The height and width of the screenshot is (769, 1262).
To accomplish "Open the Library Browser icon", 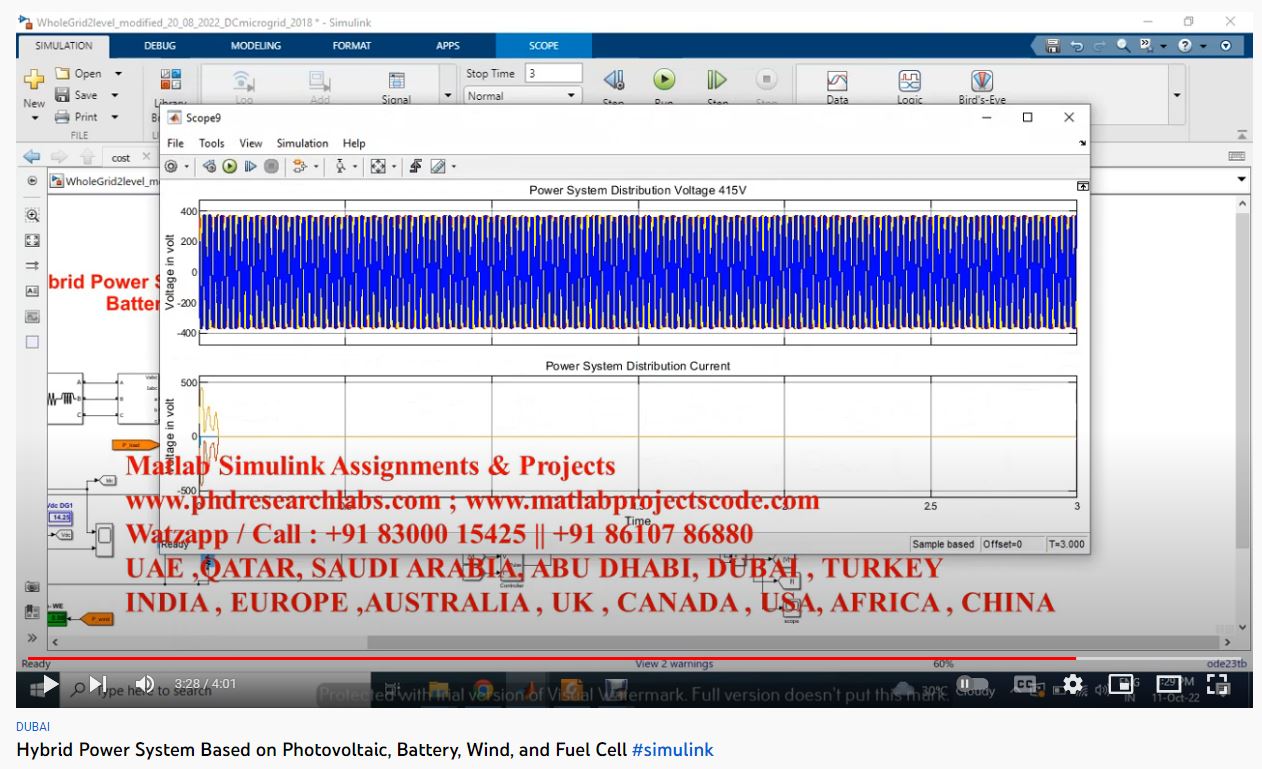I will (x=171, y=80).
